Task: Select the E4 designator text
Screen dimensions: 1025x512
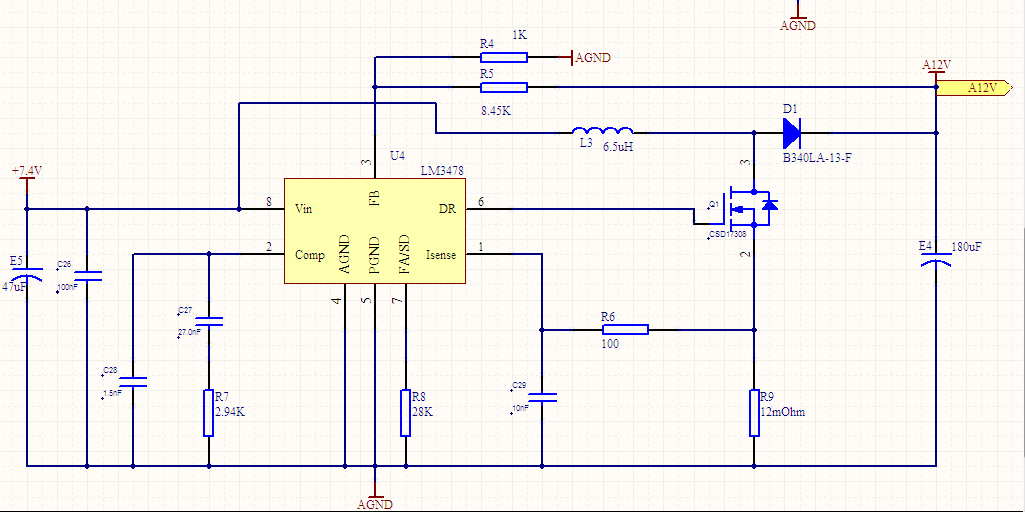Action: 926,246
